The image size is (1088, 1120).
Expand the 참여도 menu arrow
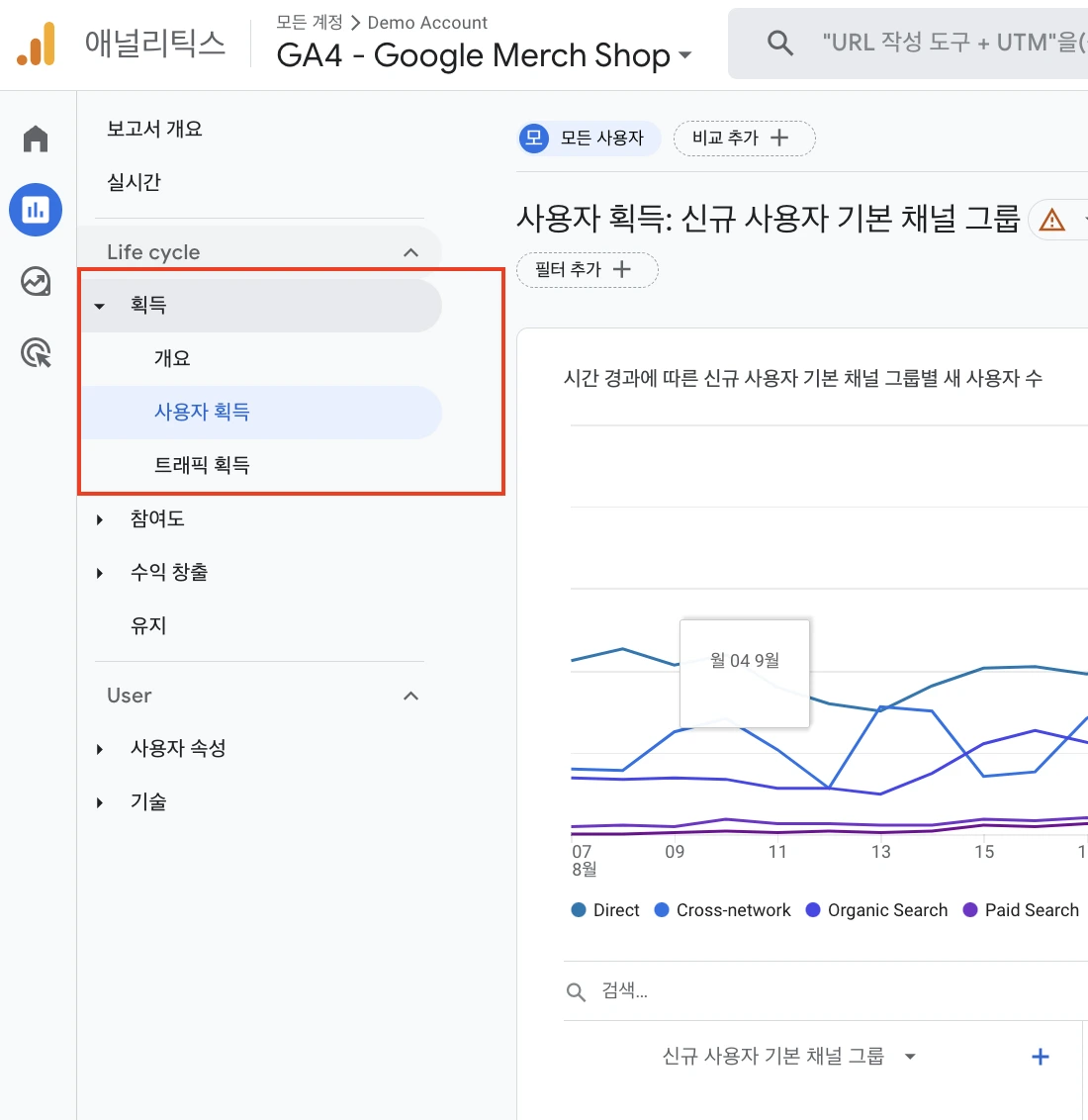(x=99, y=519)
